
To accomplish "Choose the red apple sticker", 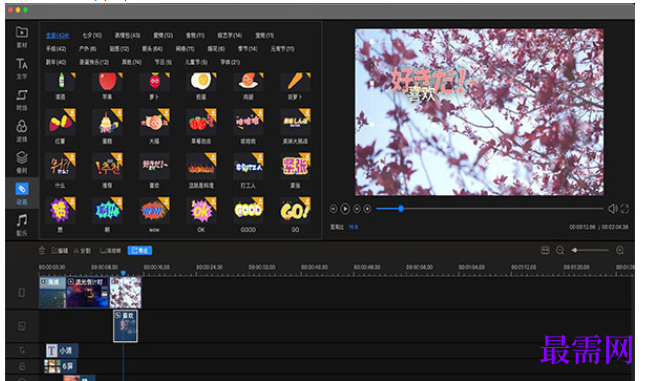I will pos(107,82).
